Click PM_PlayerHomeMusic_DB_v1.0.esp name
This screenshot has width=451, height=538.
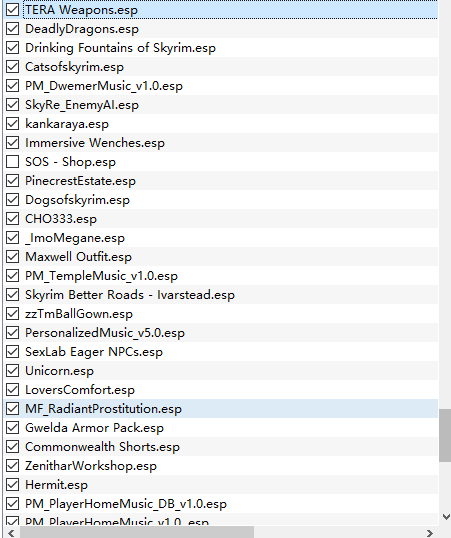(126, 504)
